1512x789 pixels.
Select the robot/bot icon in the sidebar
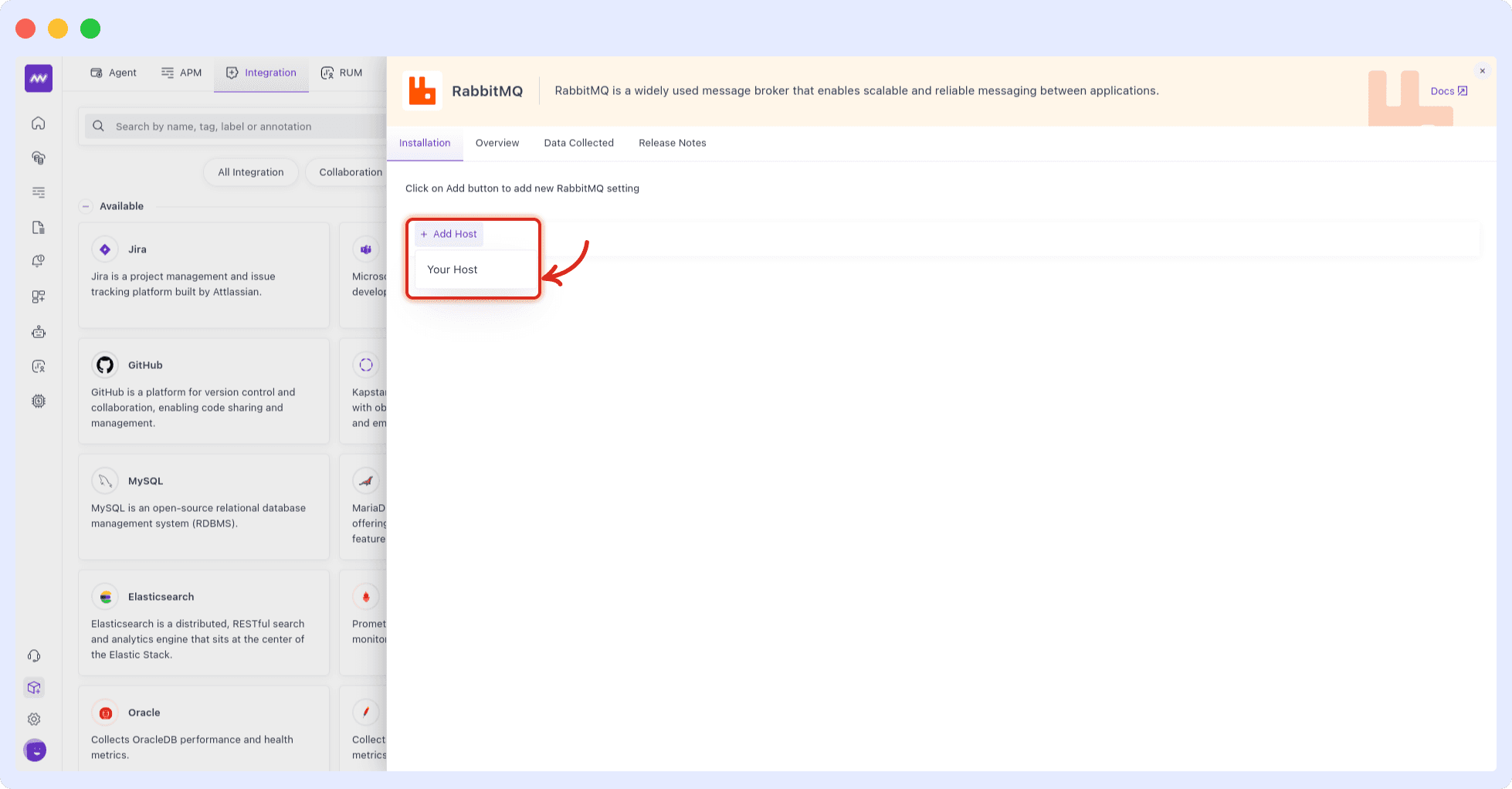tap(38, 331)
